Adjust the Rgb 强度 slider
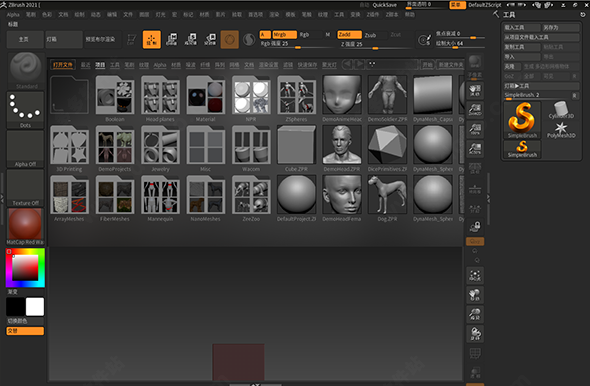Image resolution: width=590 pixels, height=386 pixels. point(298,44)
